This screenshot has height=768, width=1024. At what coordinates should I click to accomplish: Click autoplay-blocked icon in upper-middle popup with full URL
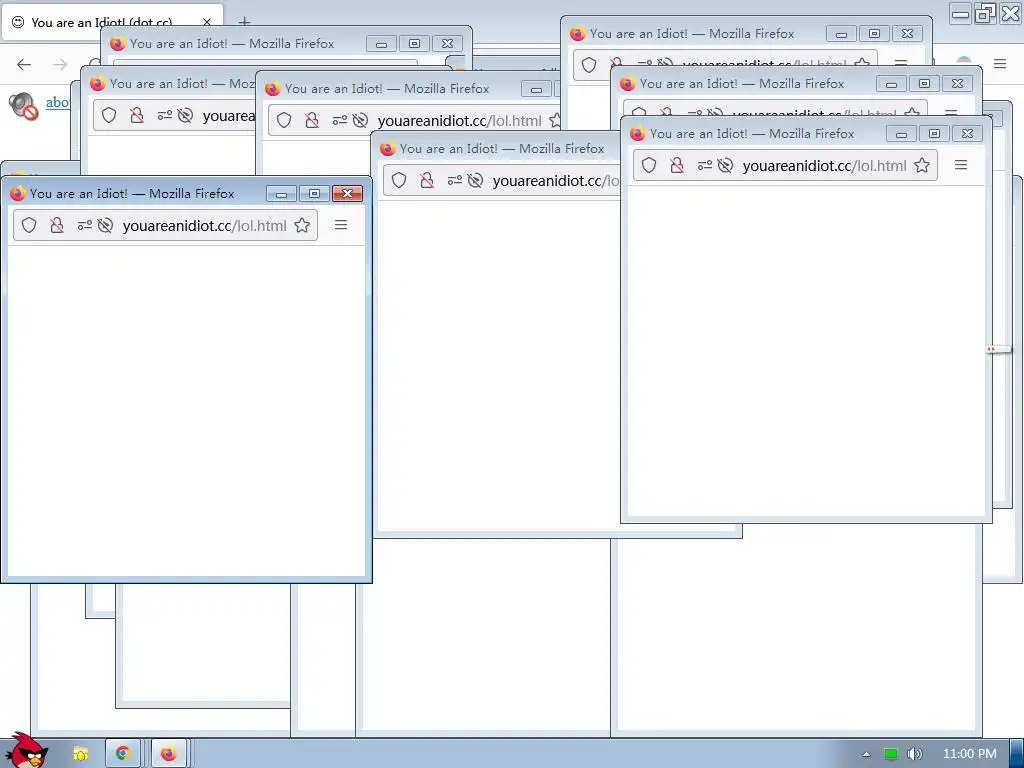pyautogui.click(x=360, y=120)
